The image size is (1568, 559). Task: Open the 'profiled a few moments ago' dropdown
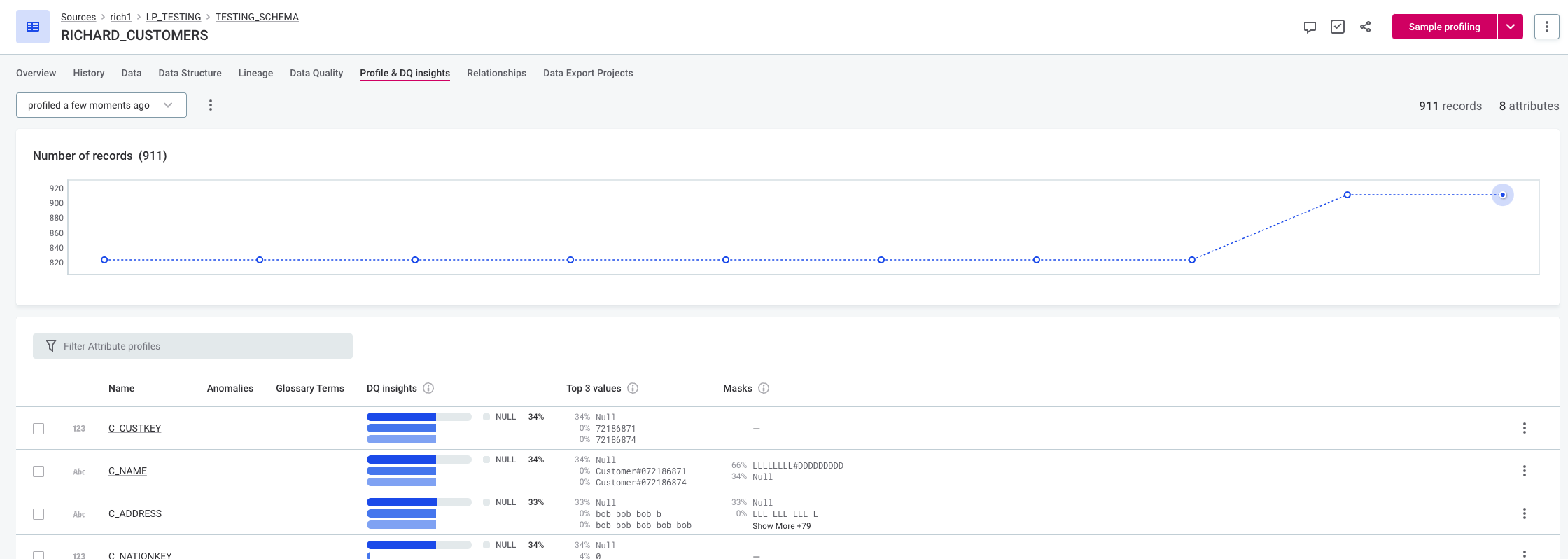coord(101,105)
